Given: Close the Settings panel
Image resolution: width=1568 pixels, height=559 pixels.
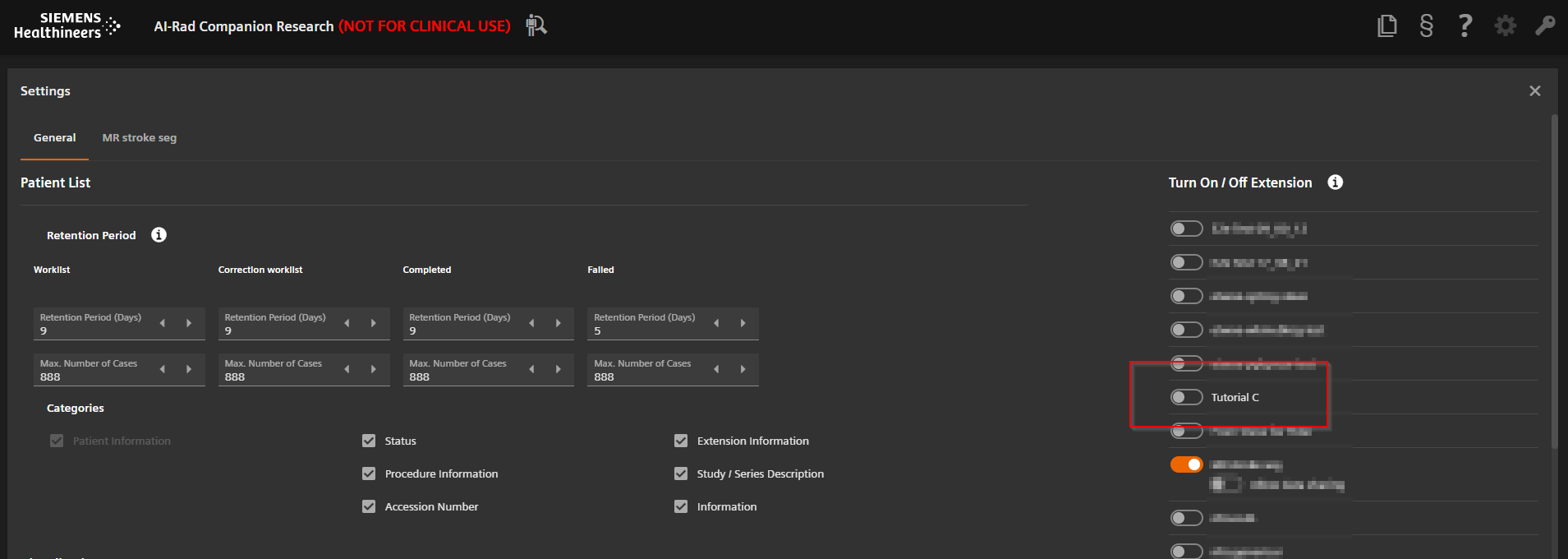Looking at the screenshot, I should (1534, 91).
